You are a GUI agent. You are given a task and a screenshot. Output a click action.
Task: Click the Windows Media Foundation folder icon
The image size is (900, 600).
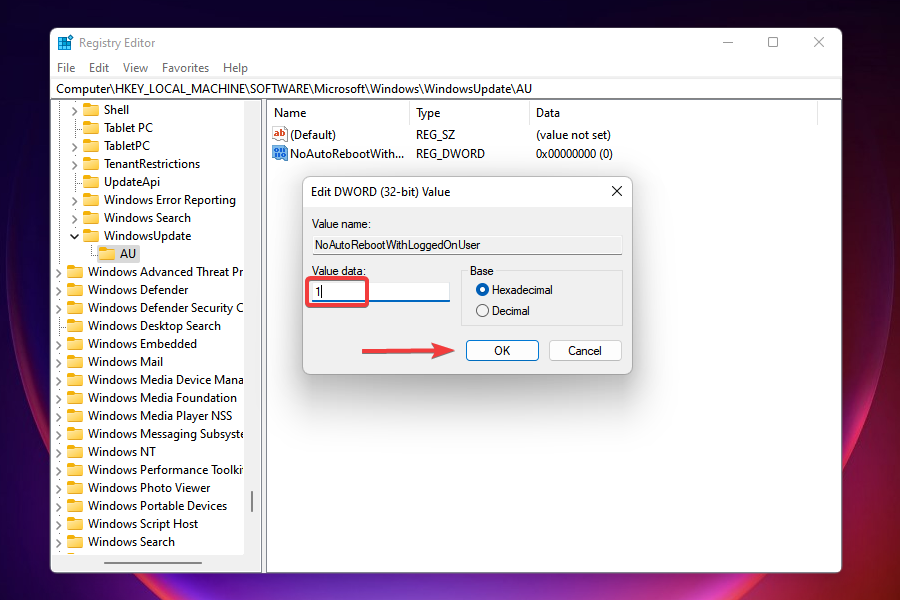pos(75,397)
